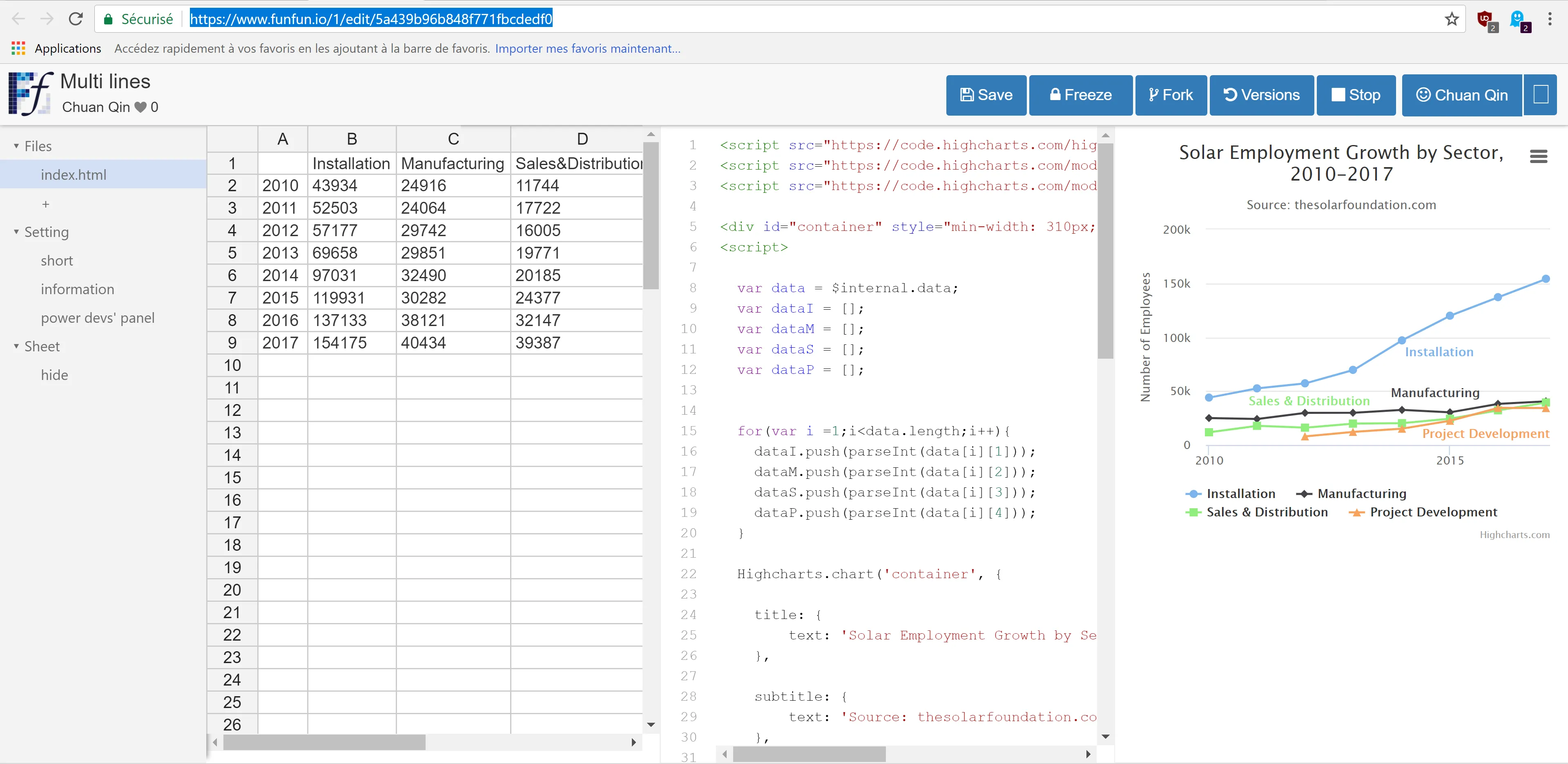
Task: Collapse the Setting tree section
Action: [16, 232]
